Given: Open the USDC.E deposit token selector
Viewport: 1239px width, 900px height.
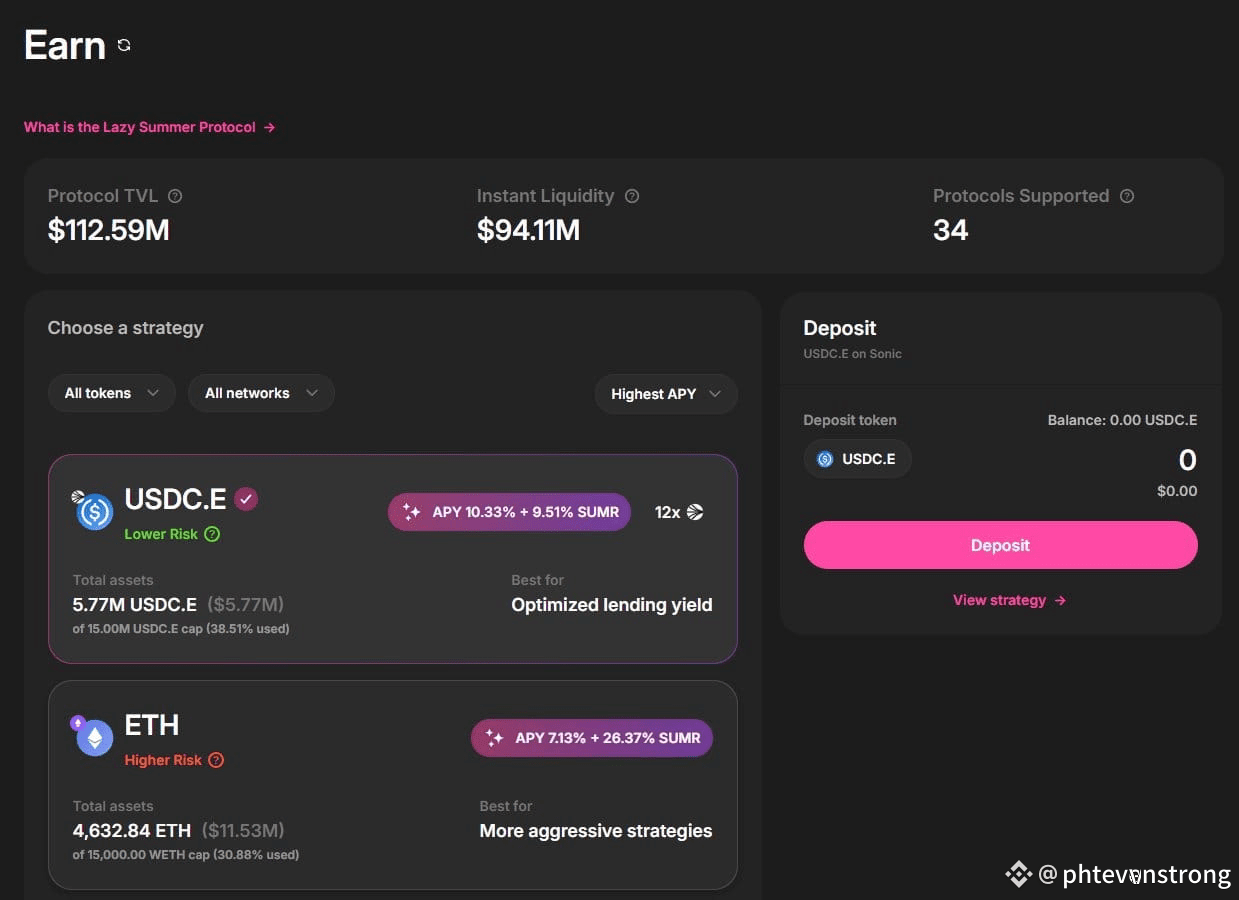Looking at the screenshot, I should 857,459.
